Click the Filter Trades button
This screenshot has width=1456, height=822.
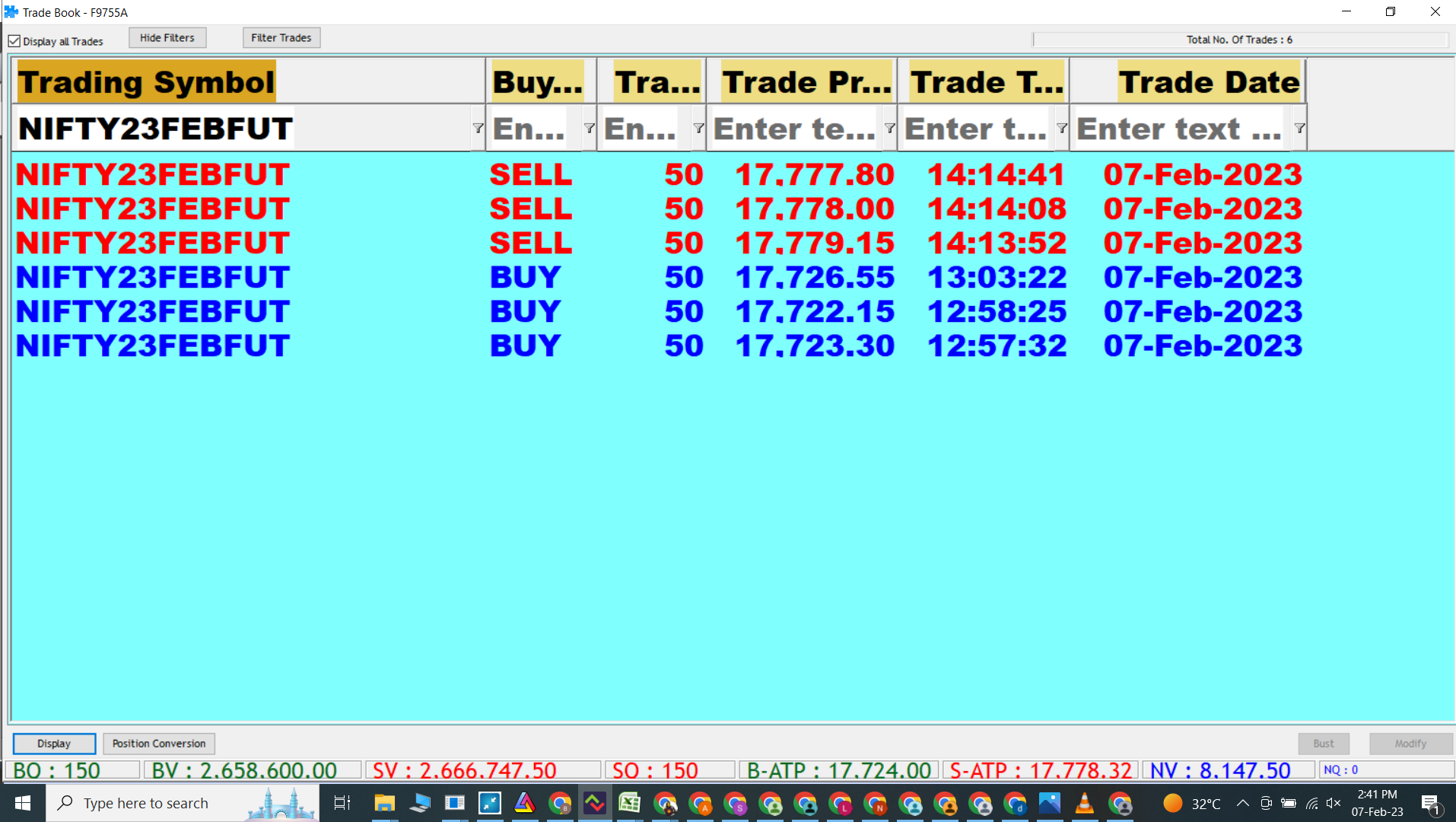(x=281, y=38)
